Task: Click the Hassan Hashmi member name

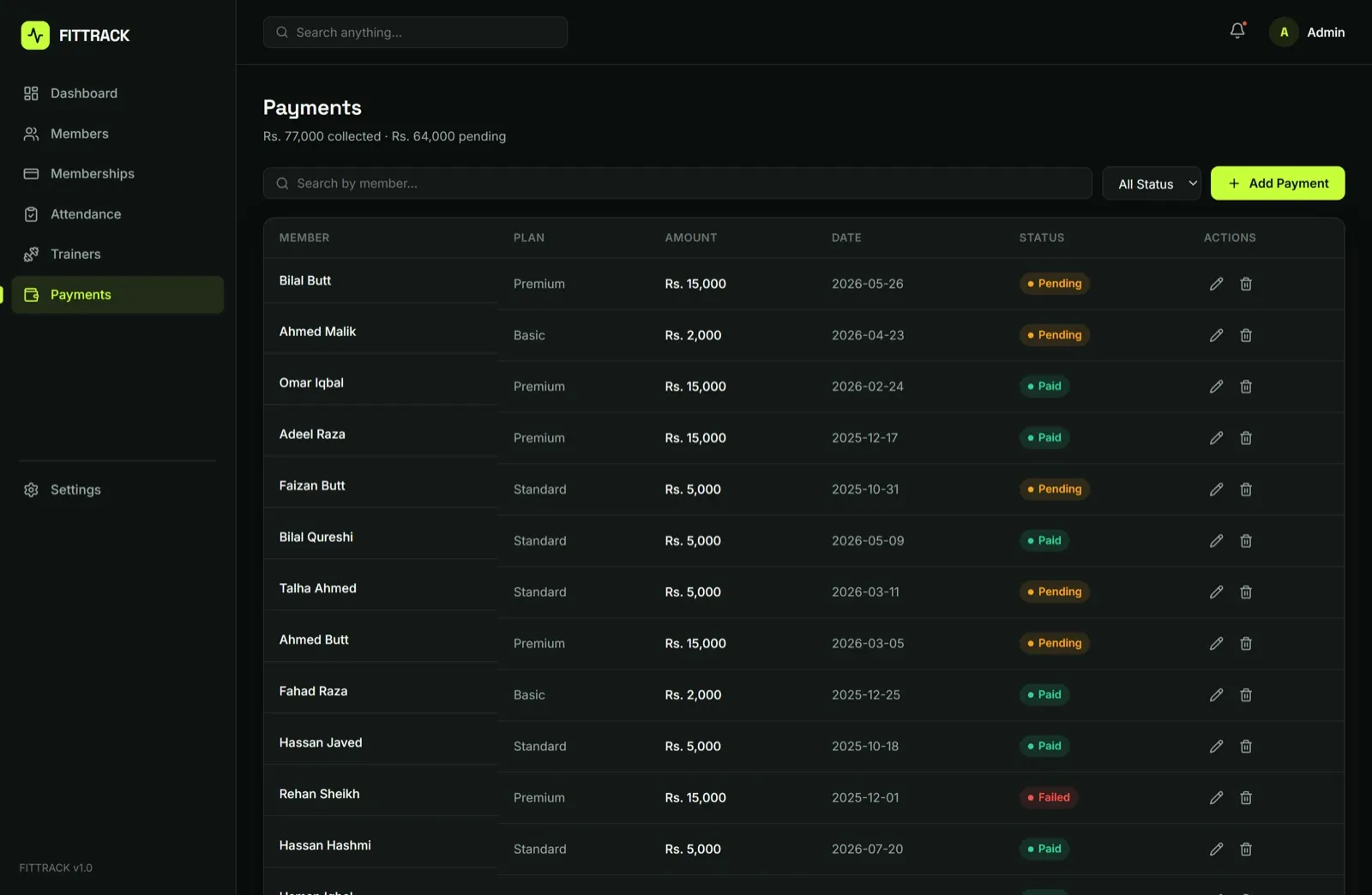Action: pyautogui.click(x=325, y=845)
